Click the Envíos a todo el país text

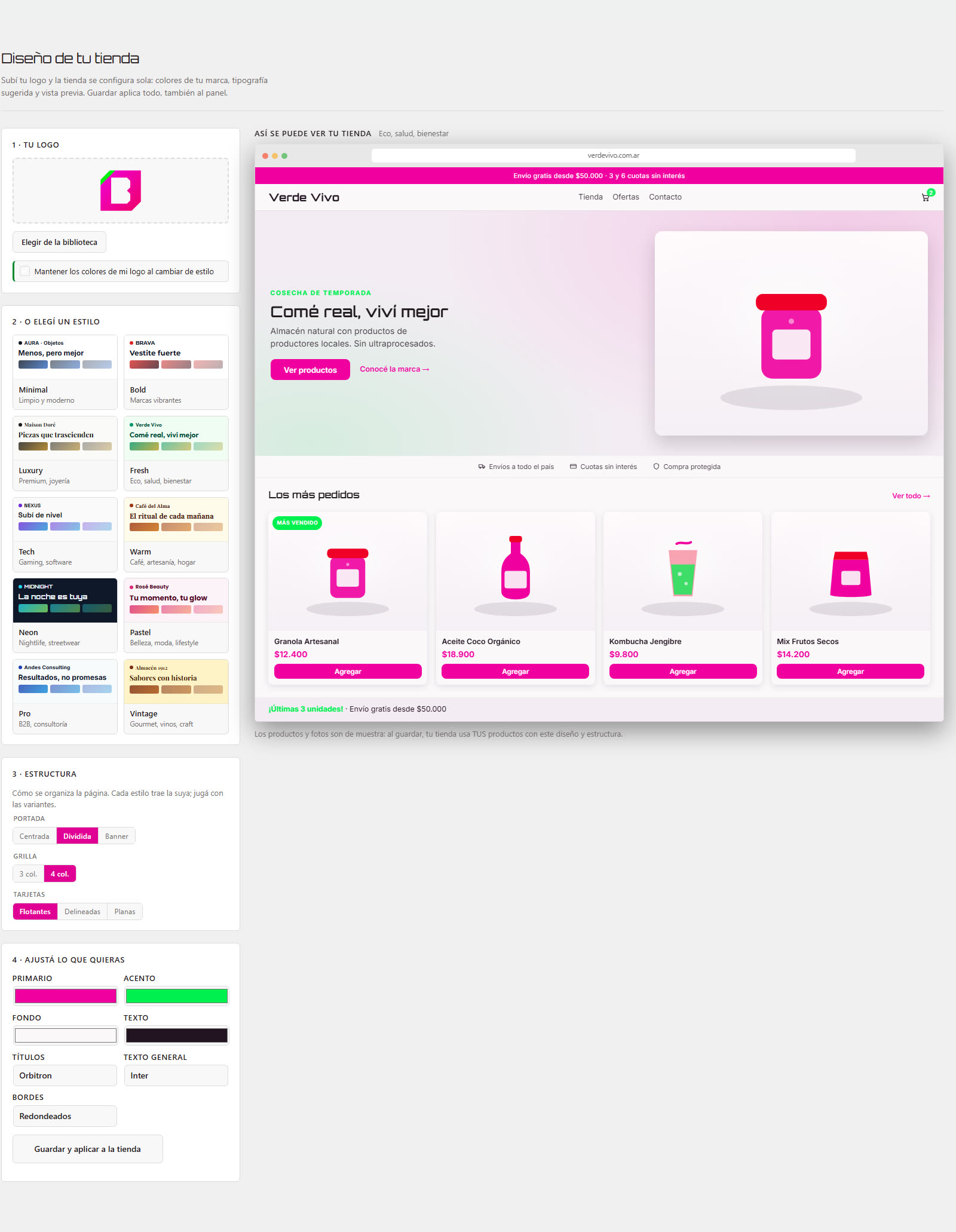coord(521,467)
